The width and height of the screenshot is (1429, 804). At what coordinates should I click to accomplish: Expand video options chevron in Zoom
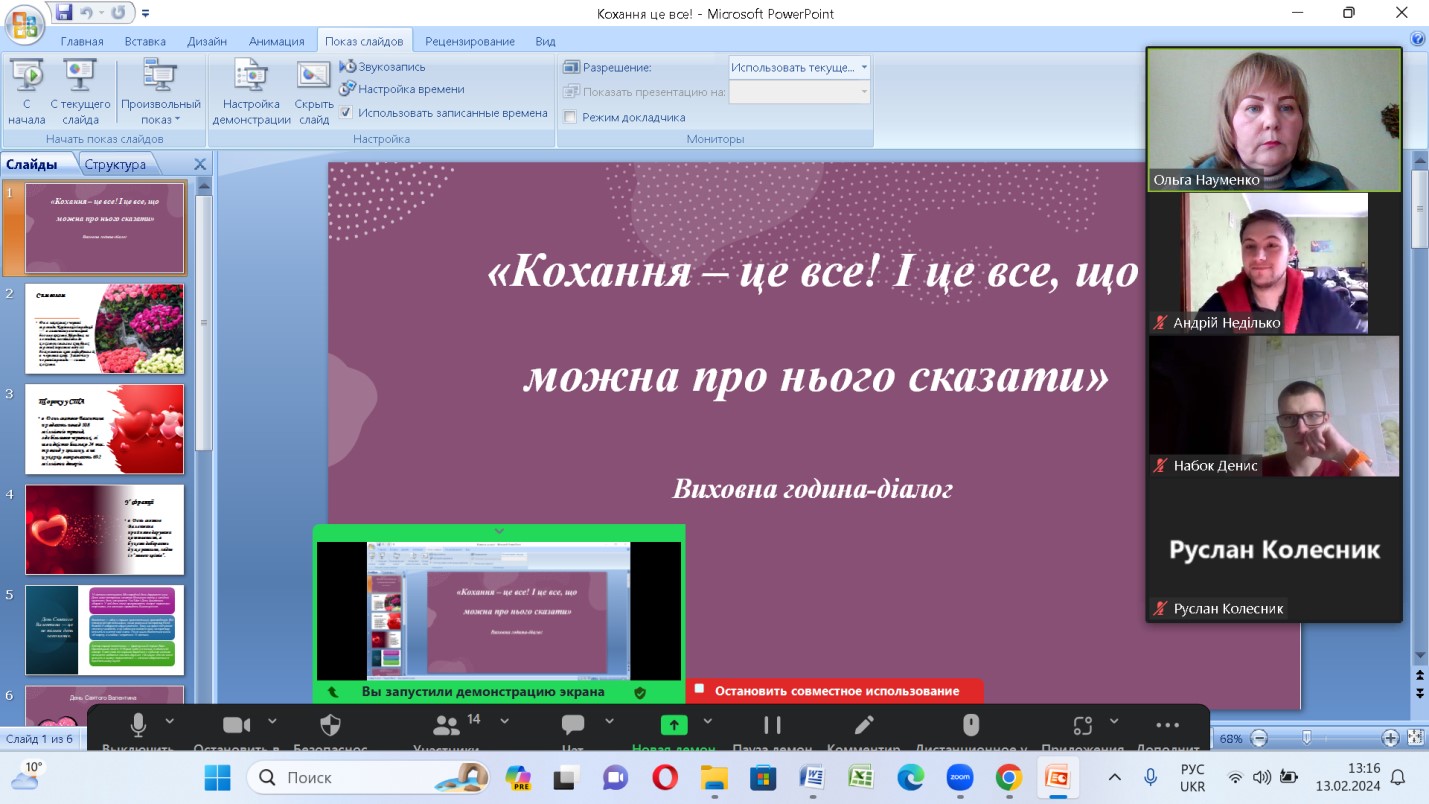coord(270,720)
